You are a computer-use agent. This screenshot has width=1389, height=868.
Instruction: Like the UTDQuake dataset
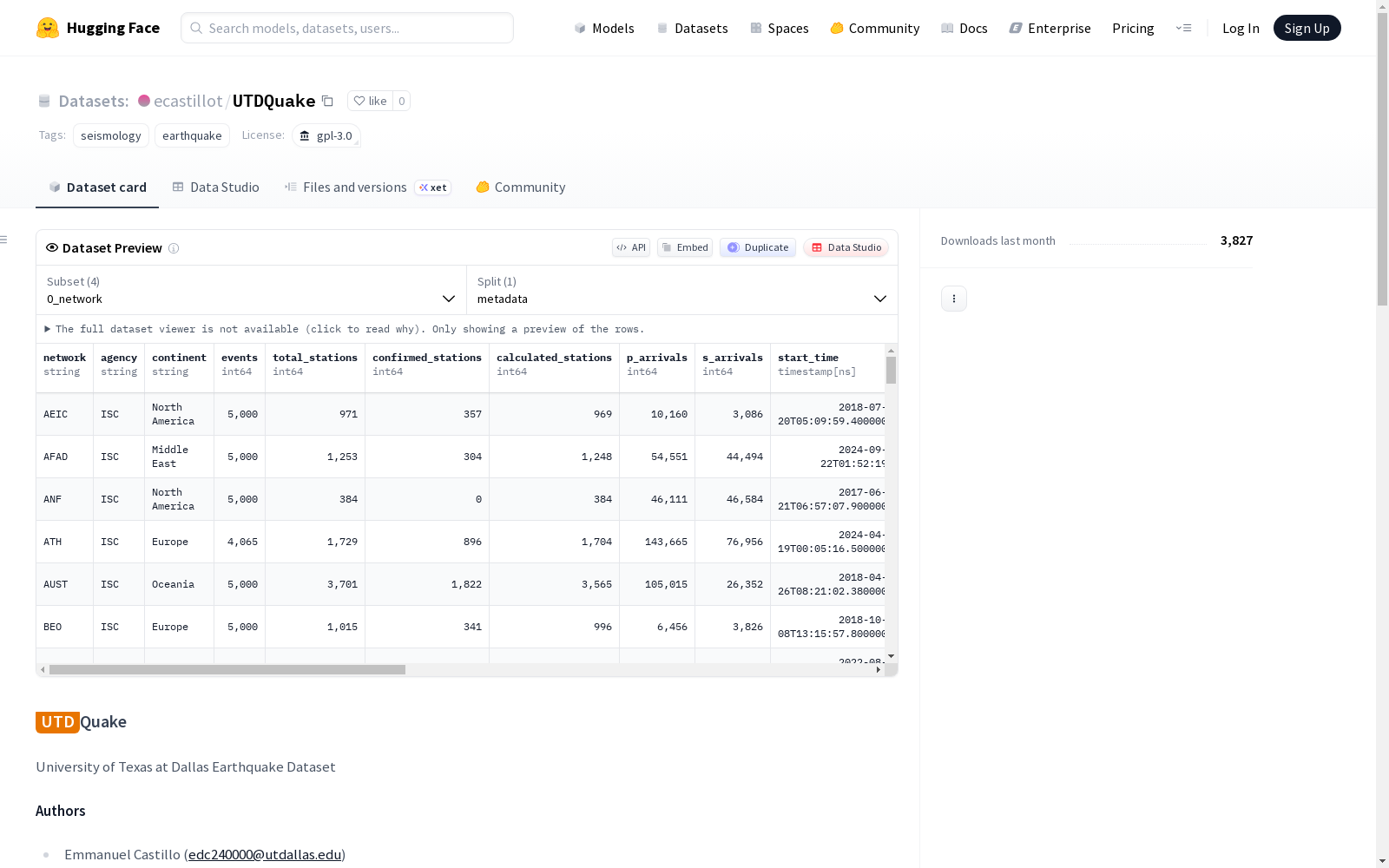(x=371, y=101)
